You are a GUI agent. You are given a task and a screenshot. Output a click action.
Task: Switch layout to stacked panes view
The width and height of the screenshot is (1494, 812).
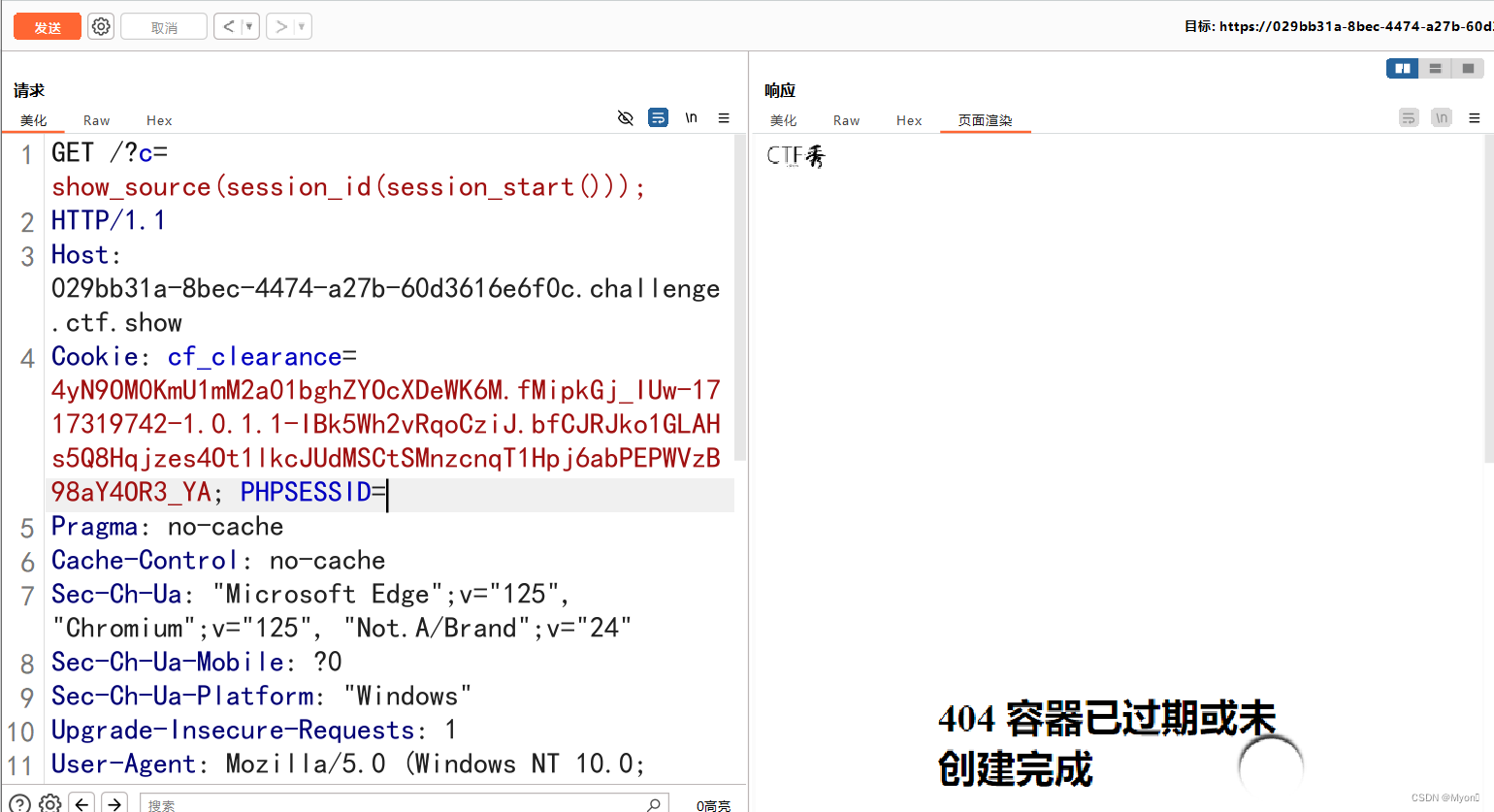(1436, 68)
